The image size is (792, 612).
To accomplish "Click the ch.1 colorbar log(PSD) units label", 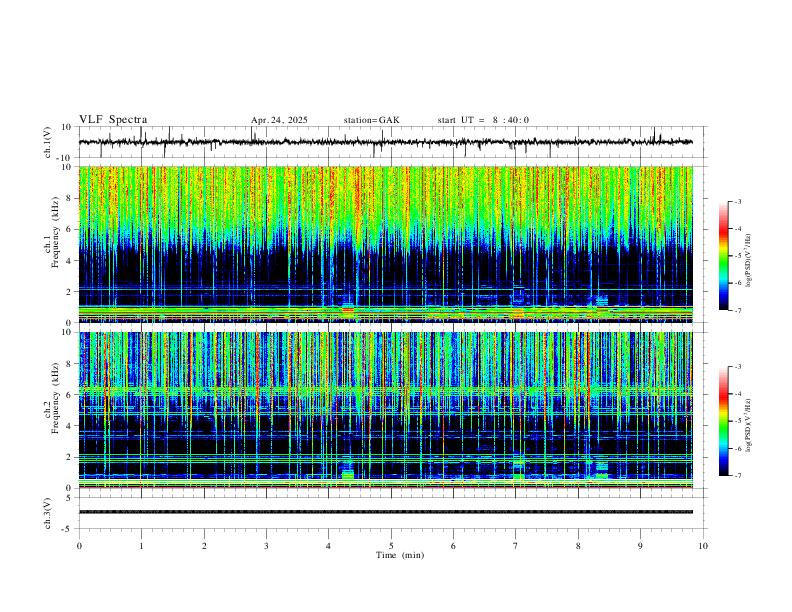I will 749,261.
